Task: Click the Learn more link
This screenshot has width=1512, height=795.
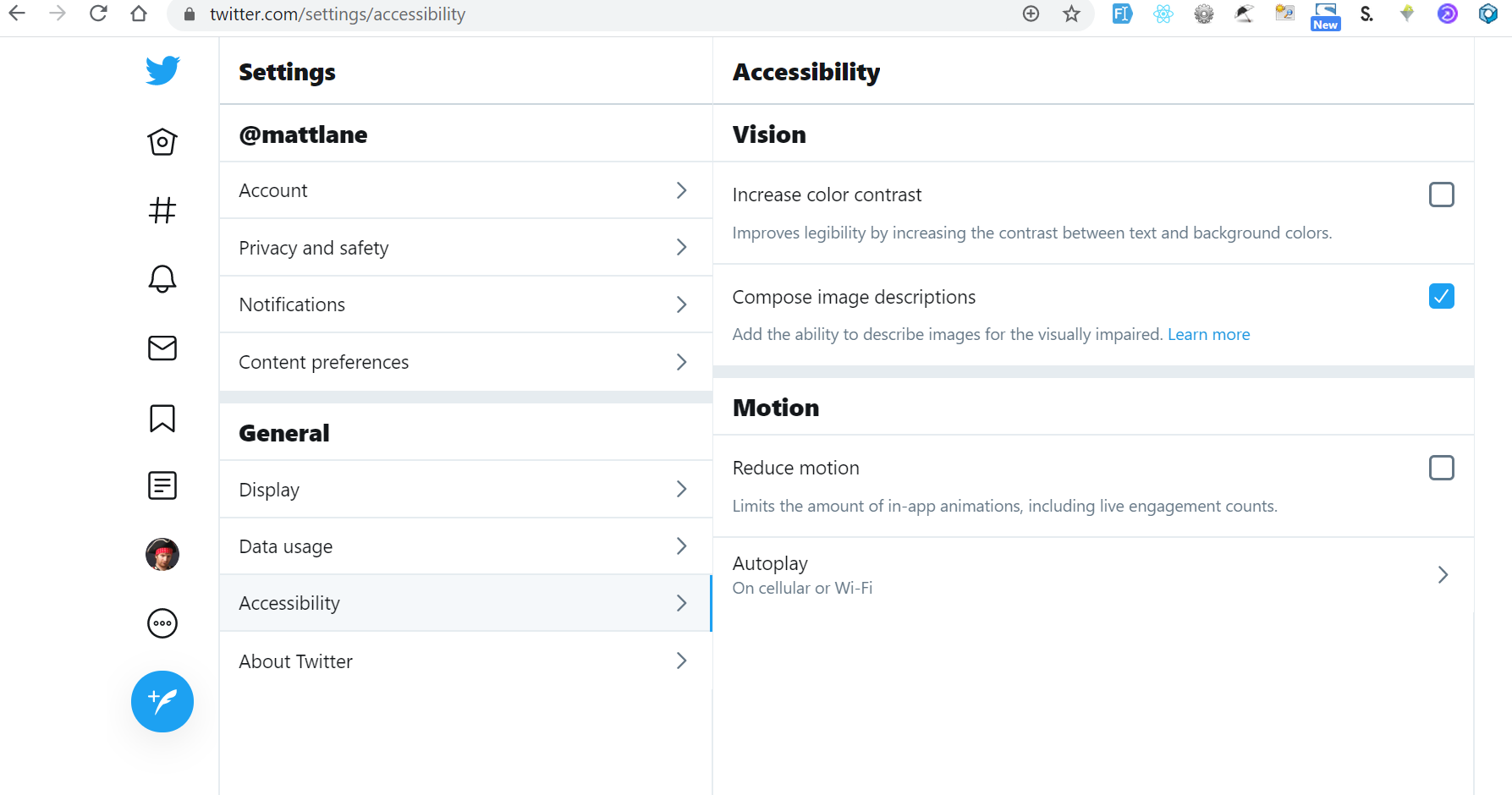Action: click(x=1208, y=333)
